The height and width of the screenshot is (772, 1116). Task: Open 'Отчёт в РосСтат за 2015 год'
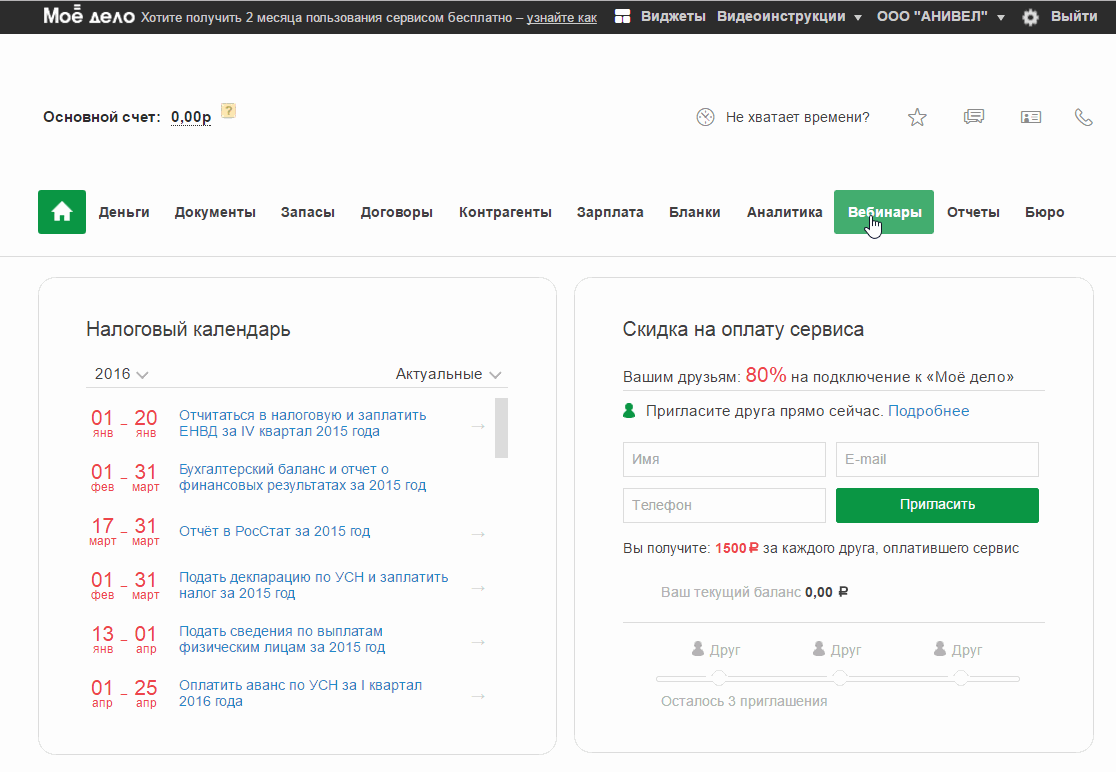[x=275, y=532]
